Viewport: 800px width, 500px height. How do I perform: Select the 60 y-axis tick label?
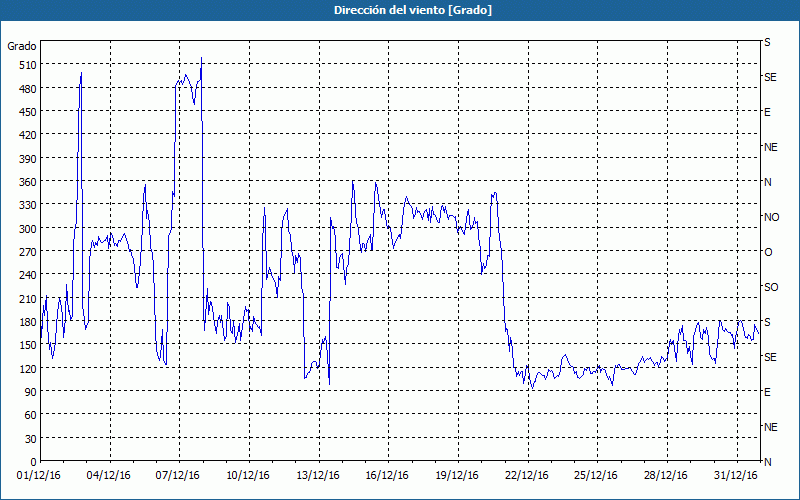pos(30,415)
